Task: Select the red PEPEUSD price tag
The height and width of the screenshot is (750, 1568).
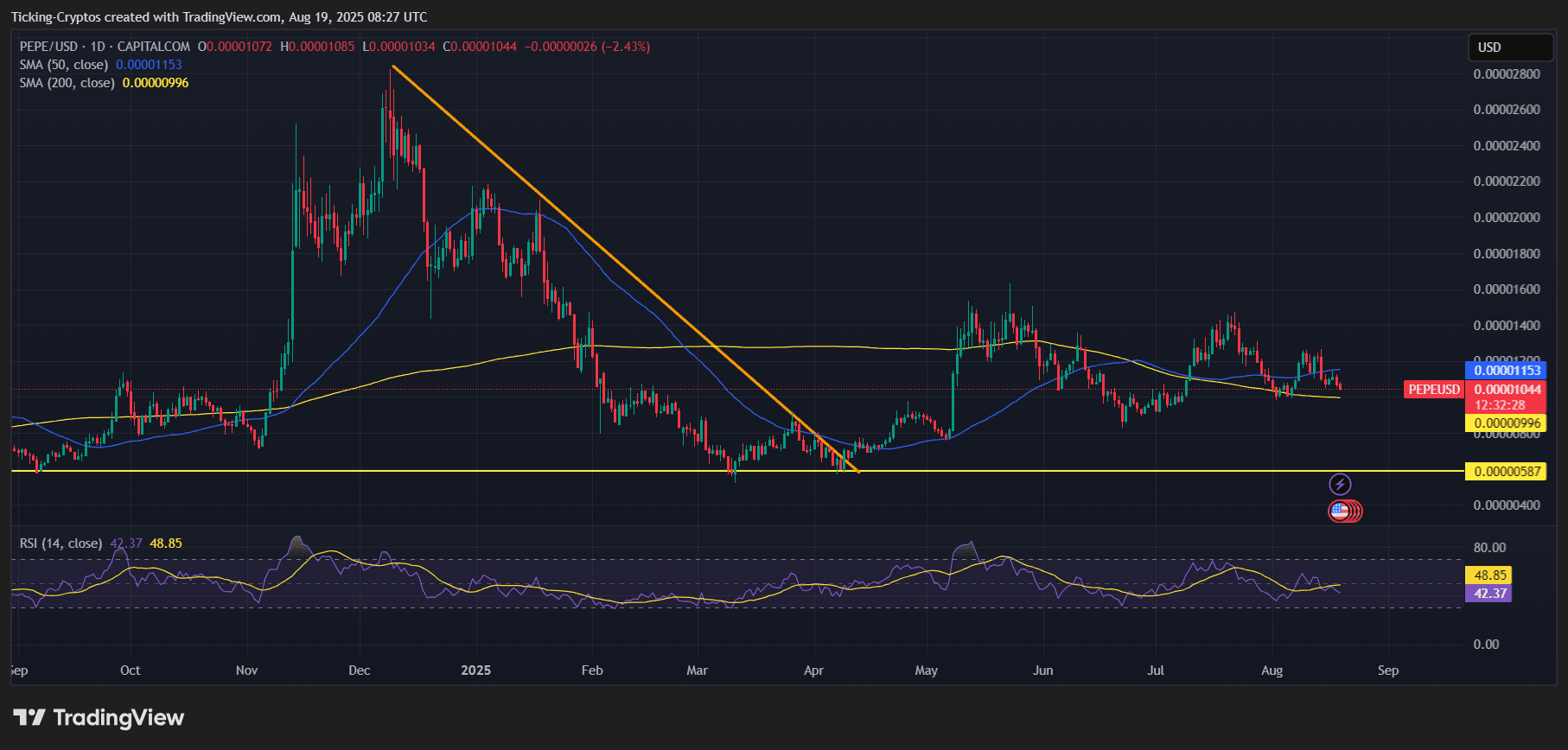Action: pos(1434,390)
